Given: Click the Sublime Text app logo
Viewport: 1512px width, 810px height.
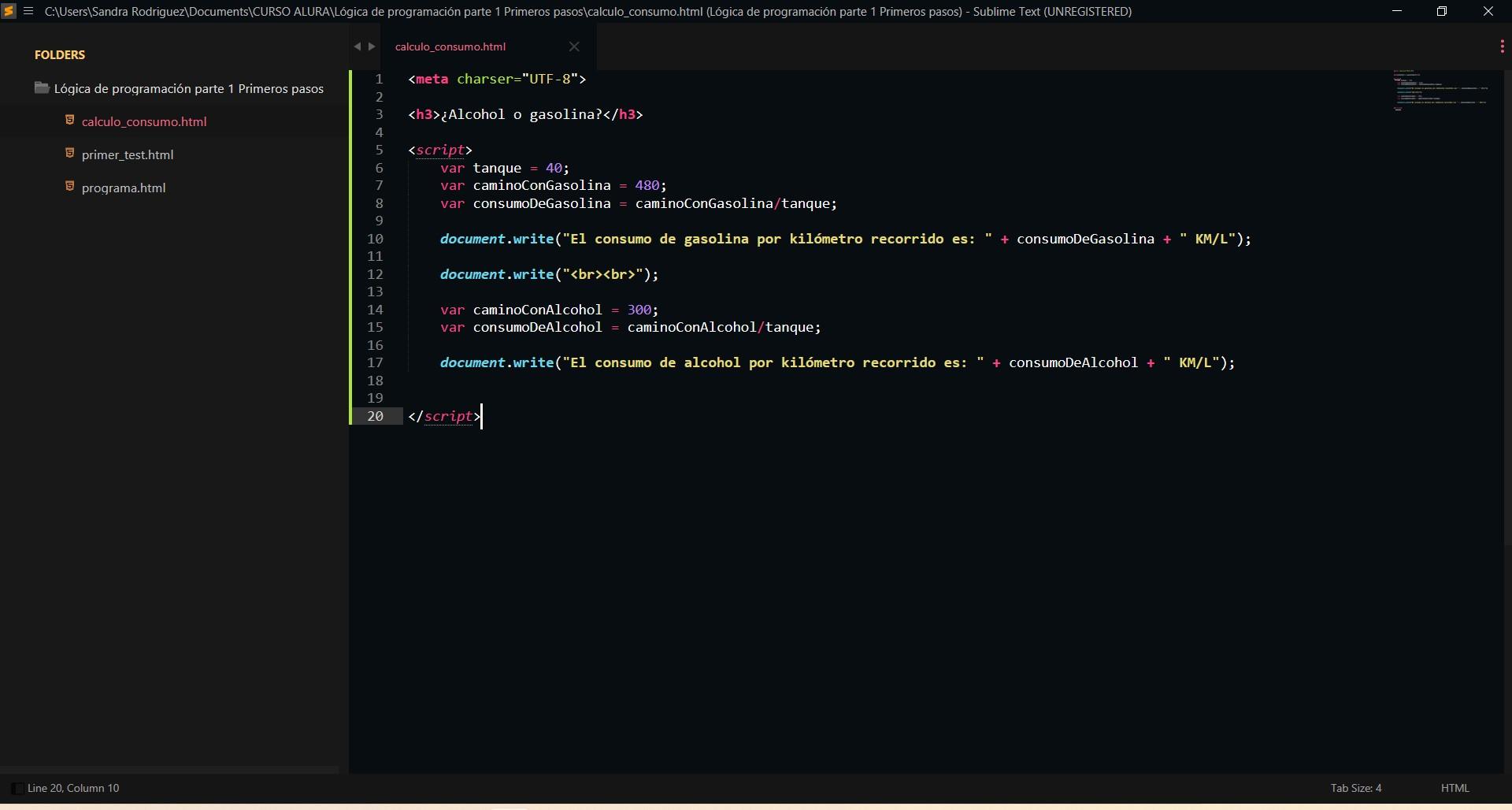Looking at the screenshot, I should (9, 11).
